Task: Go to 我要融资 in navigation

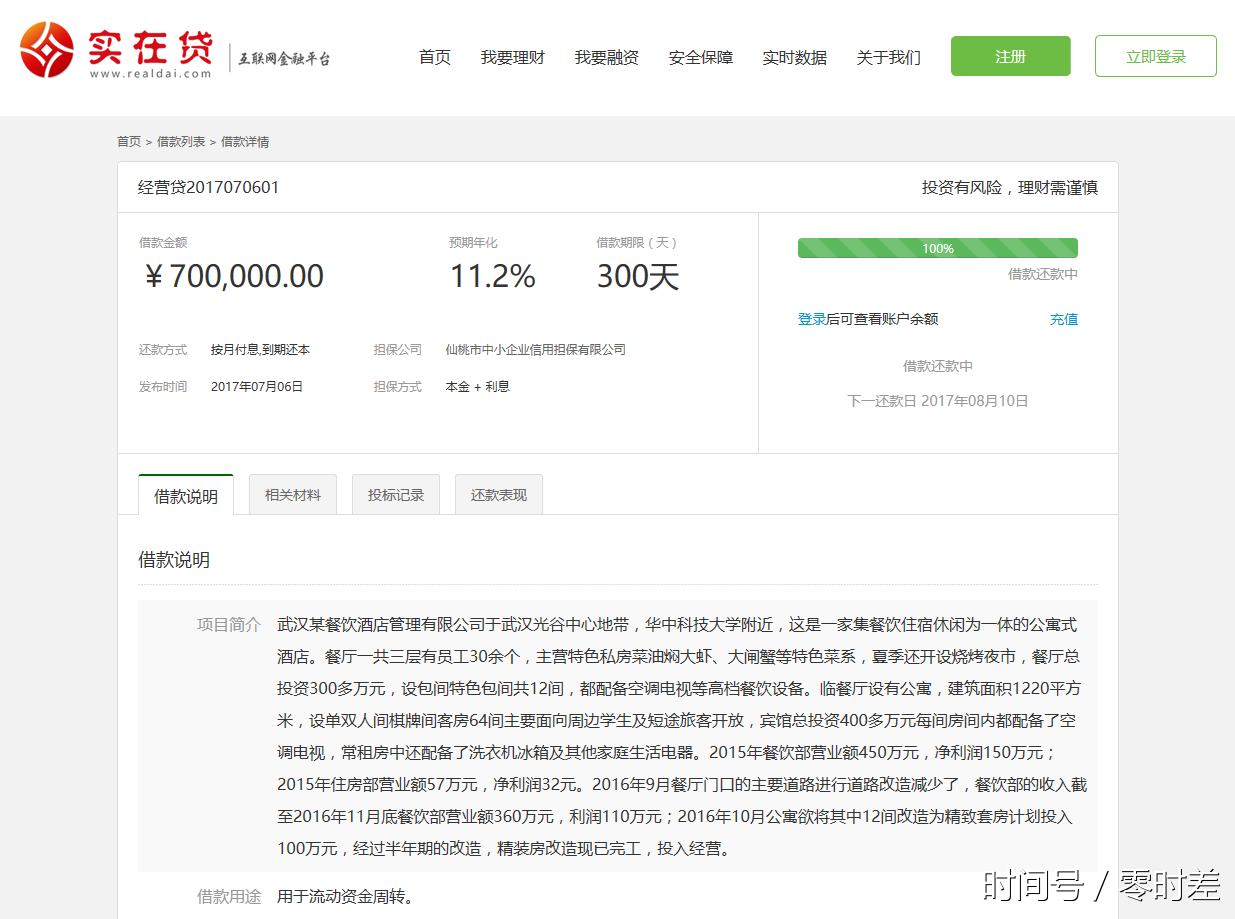Action: (x=606, y=57)
